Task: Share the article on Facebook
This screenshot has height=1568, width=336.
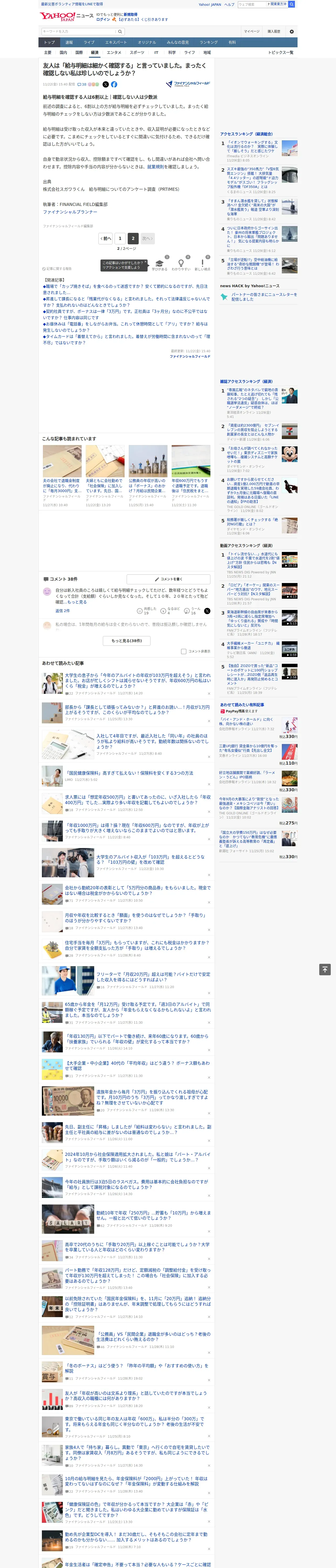Action: 114,85
